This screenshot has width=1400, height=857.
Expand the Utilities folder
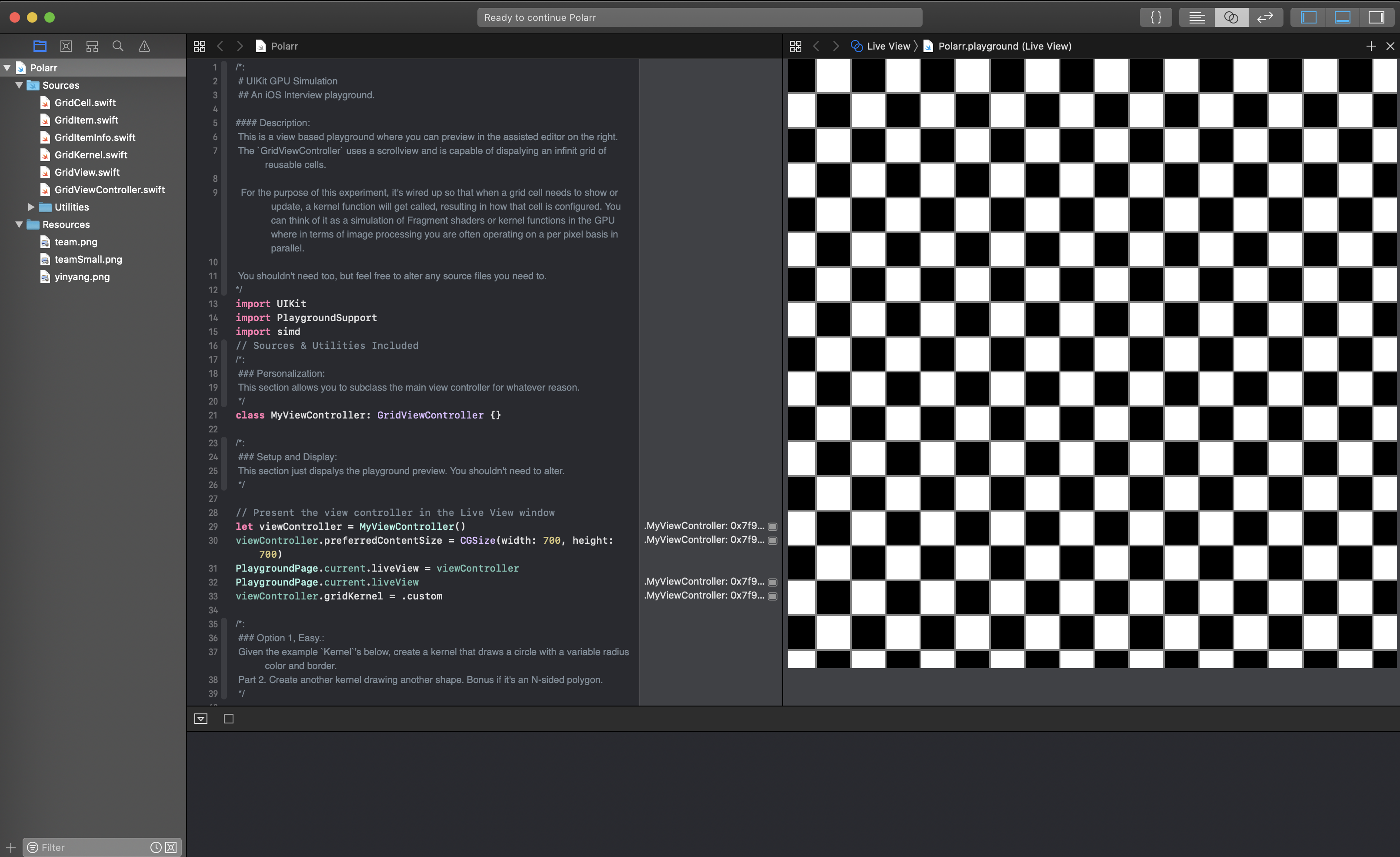[31, 207]
